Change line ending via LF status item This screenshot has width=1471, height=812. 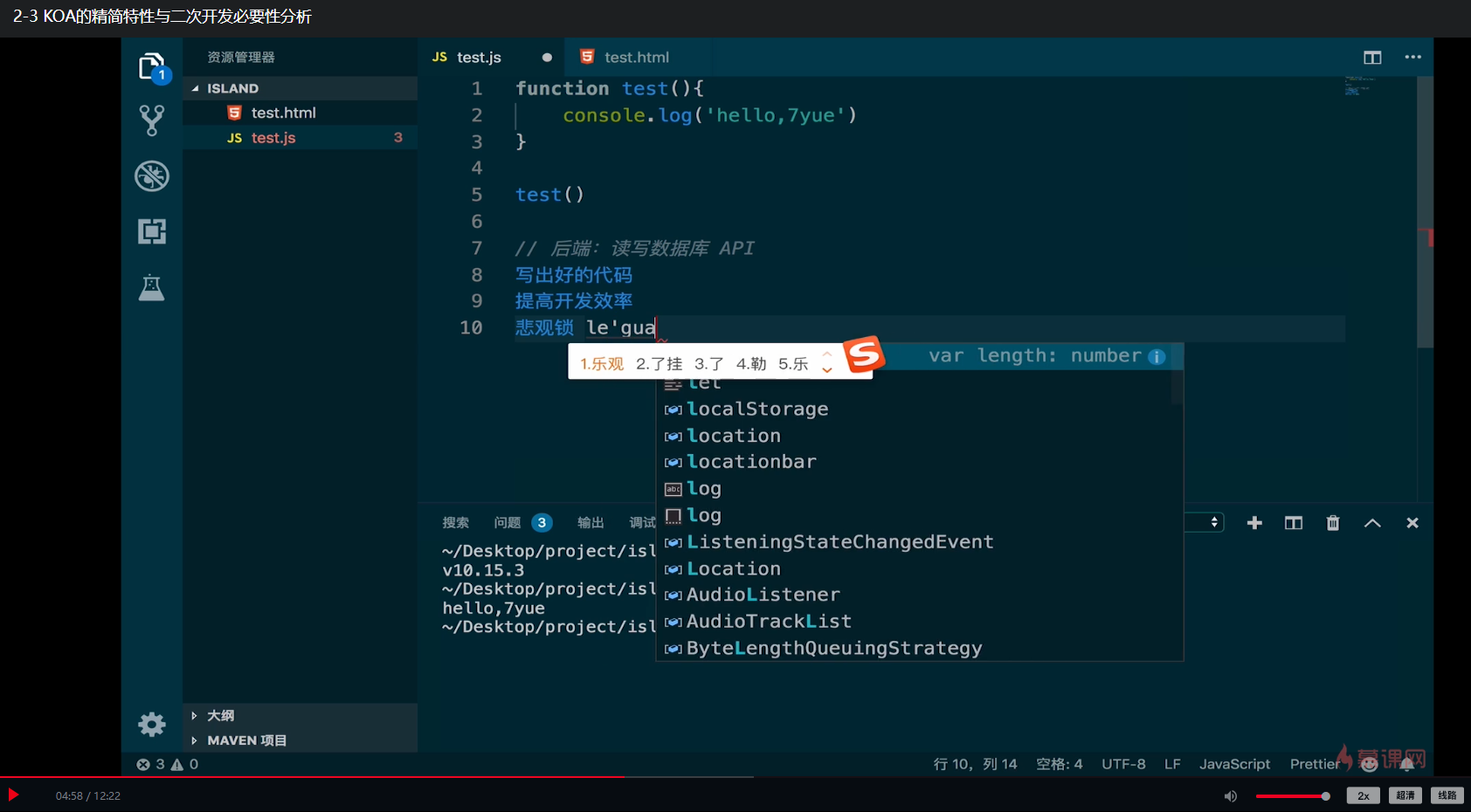(x=1172, y=764)
